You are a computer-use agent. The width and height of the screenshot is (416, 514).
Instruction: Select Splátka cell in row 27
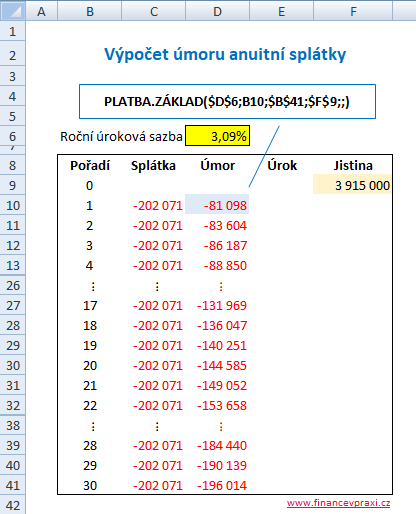pos(153,305)
